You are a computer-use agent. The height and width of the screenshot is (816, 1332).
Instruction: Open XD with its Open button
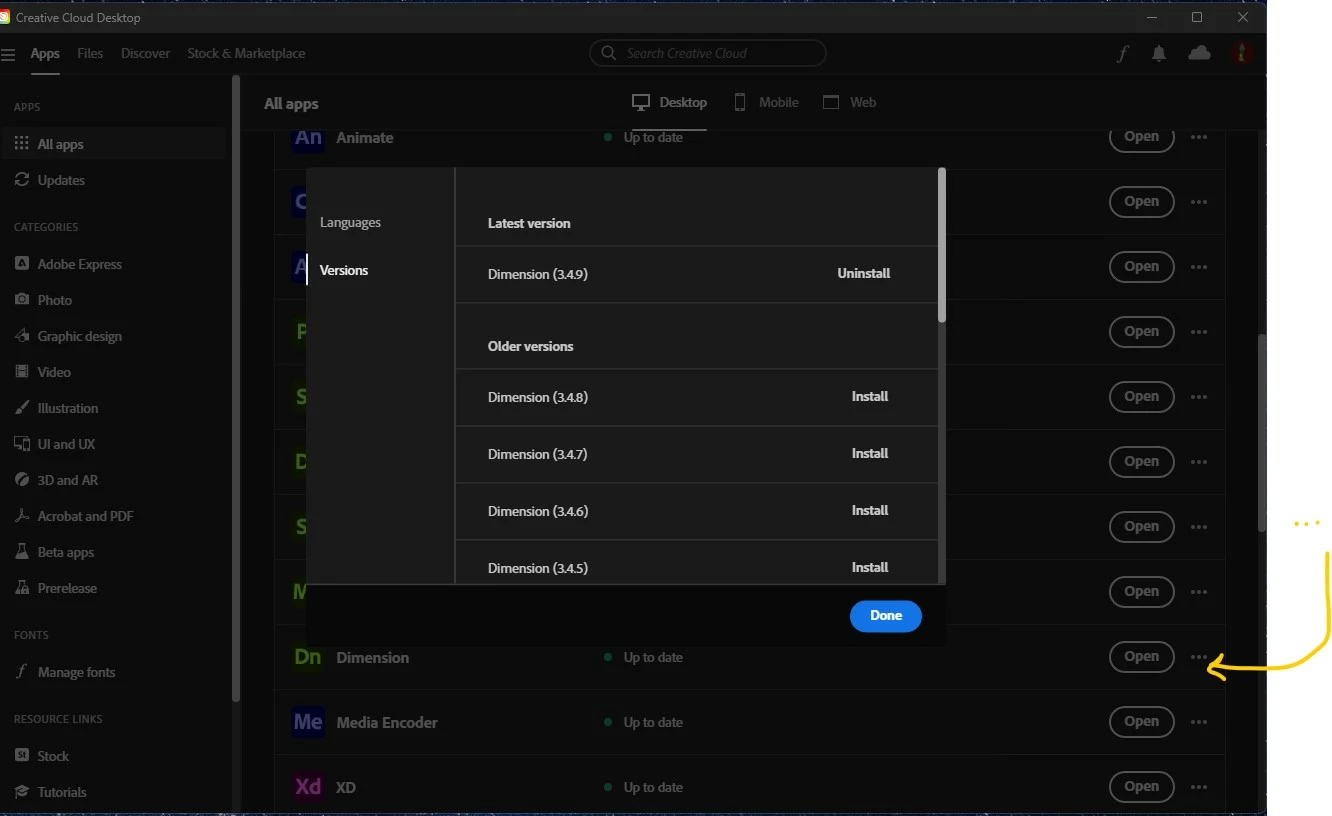(1142, 787)
